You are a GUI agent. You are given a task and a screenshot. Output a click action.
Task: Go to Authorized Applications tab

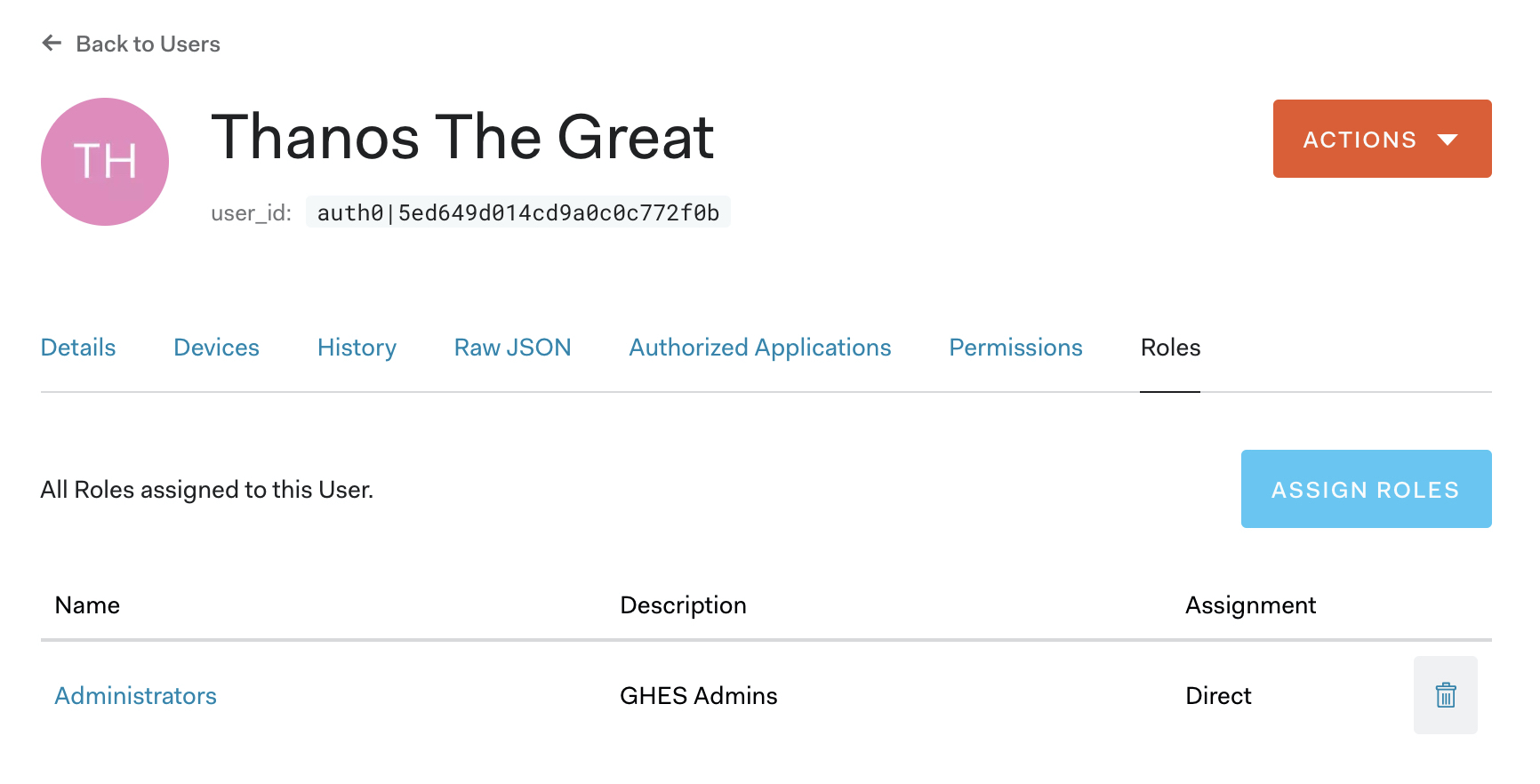coord(759,348)
